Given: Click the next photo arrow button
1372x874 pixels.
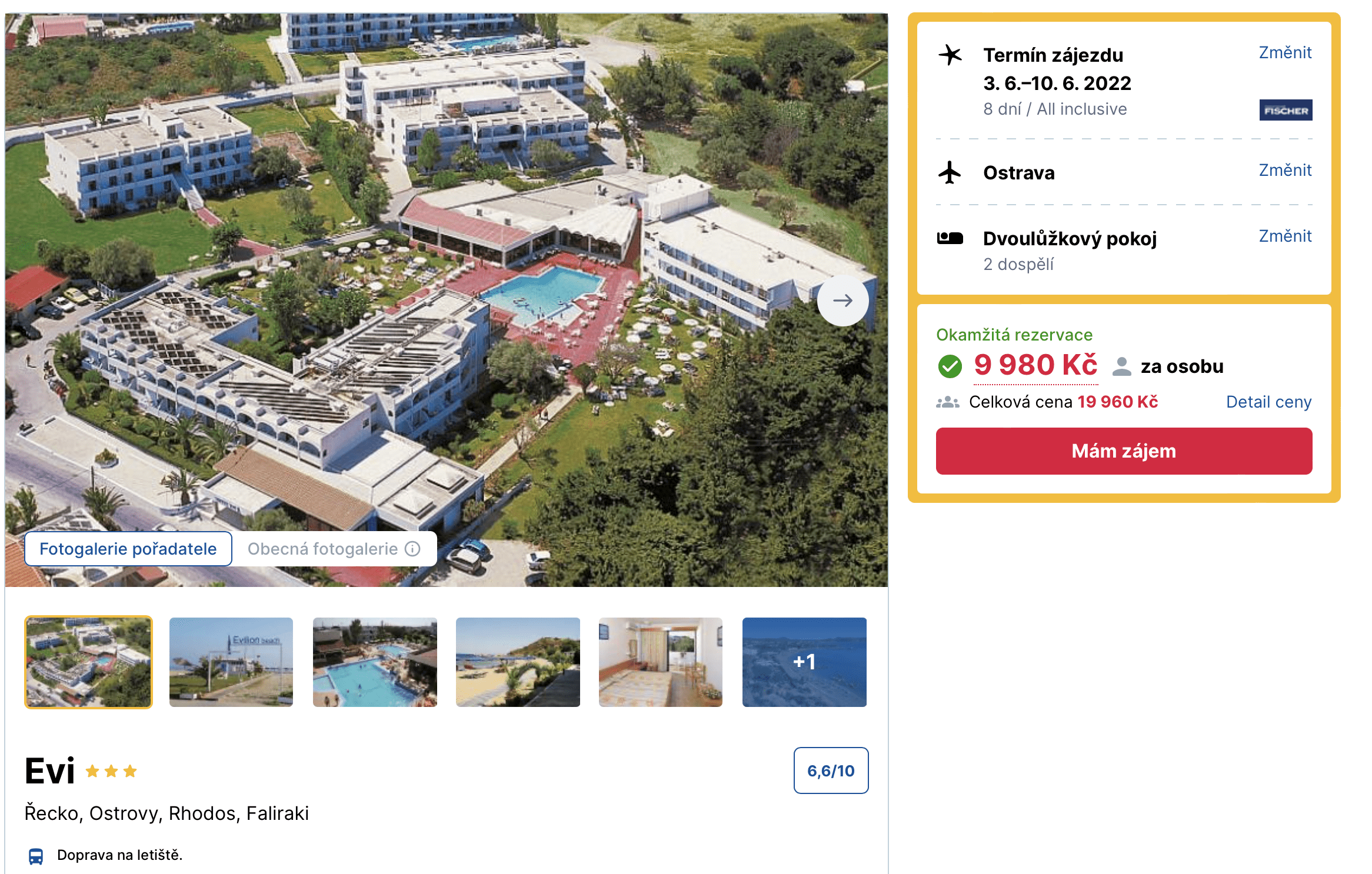Looking at the screenshot, I should [x=842, y=301].
